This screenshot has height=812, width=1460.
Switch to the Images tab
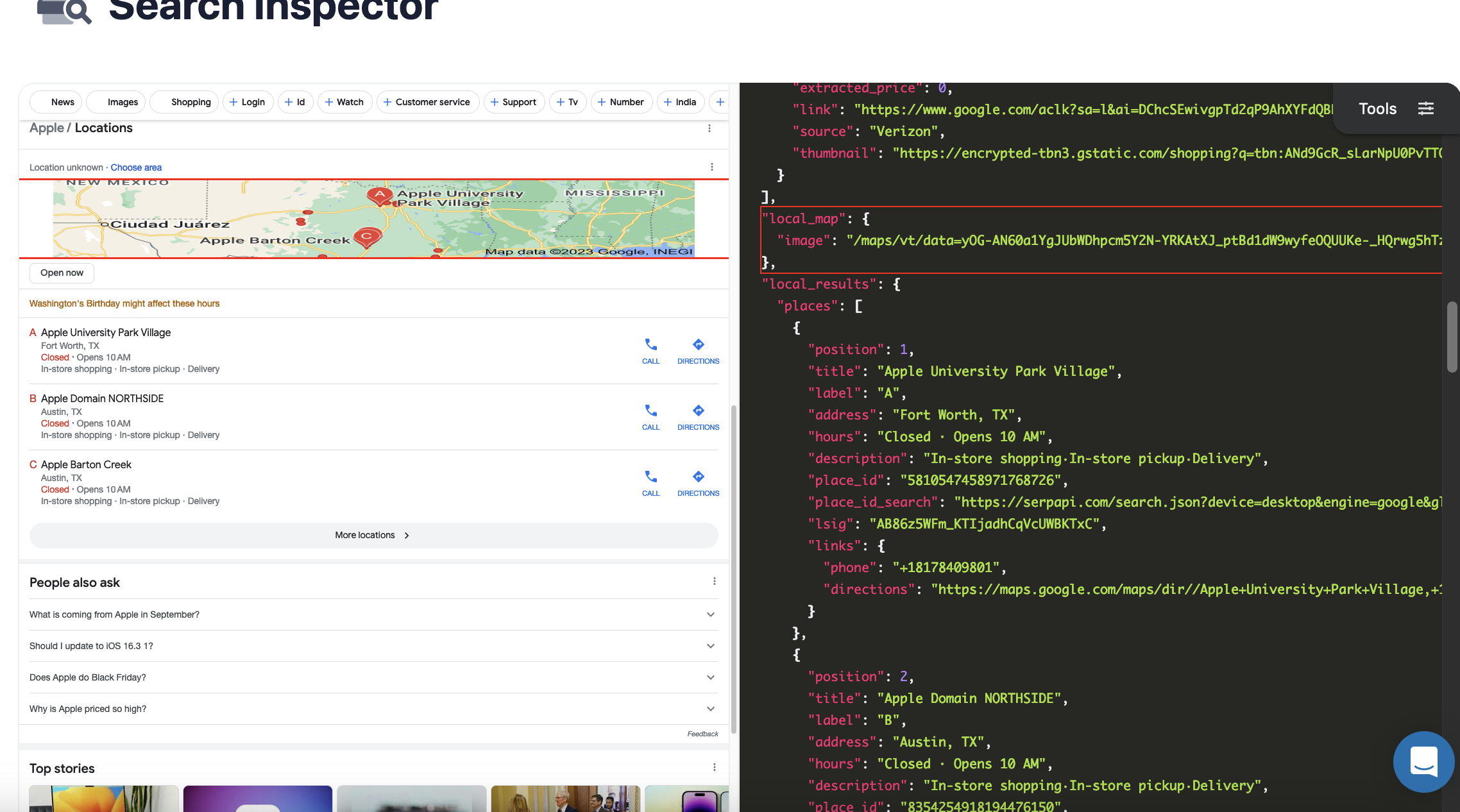coord(123,101)
